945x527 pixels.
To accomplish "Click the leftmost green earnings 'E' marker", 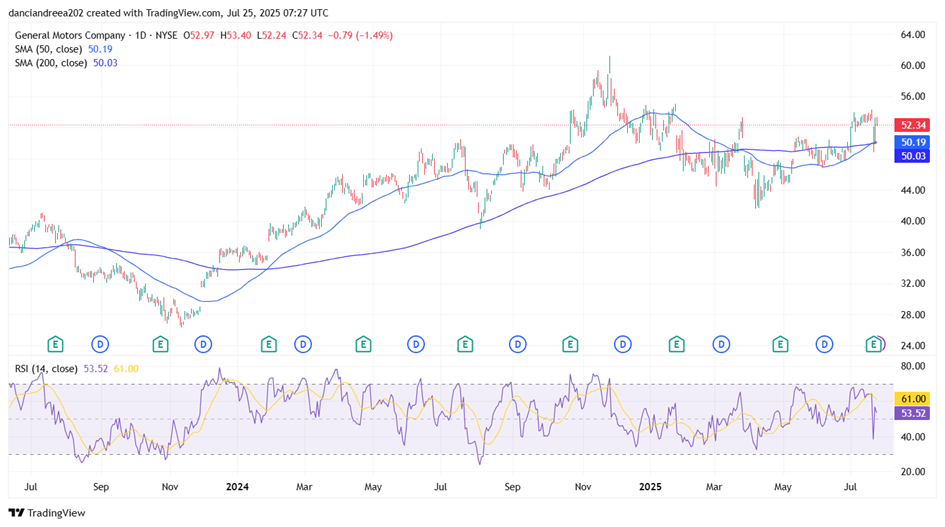I will pyautogui.click(x=56, y=344).
